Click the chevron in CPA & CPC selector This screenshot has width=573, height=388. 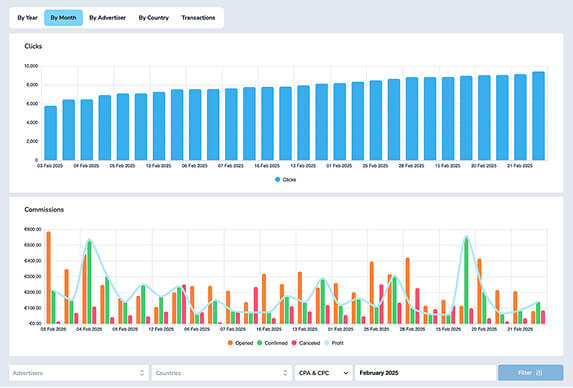(x=346, y=373)
